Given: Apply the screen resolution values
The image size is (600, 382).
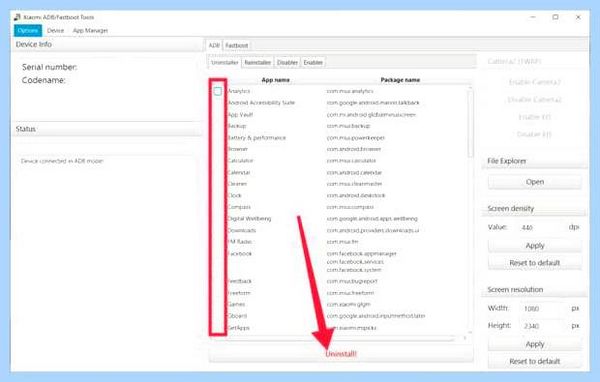Looking at the screenshot, I should click(535, 344).
